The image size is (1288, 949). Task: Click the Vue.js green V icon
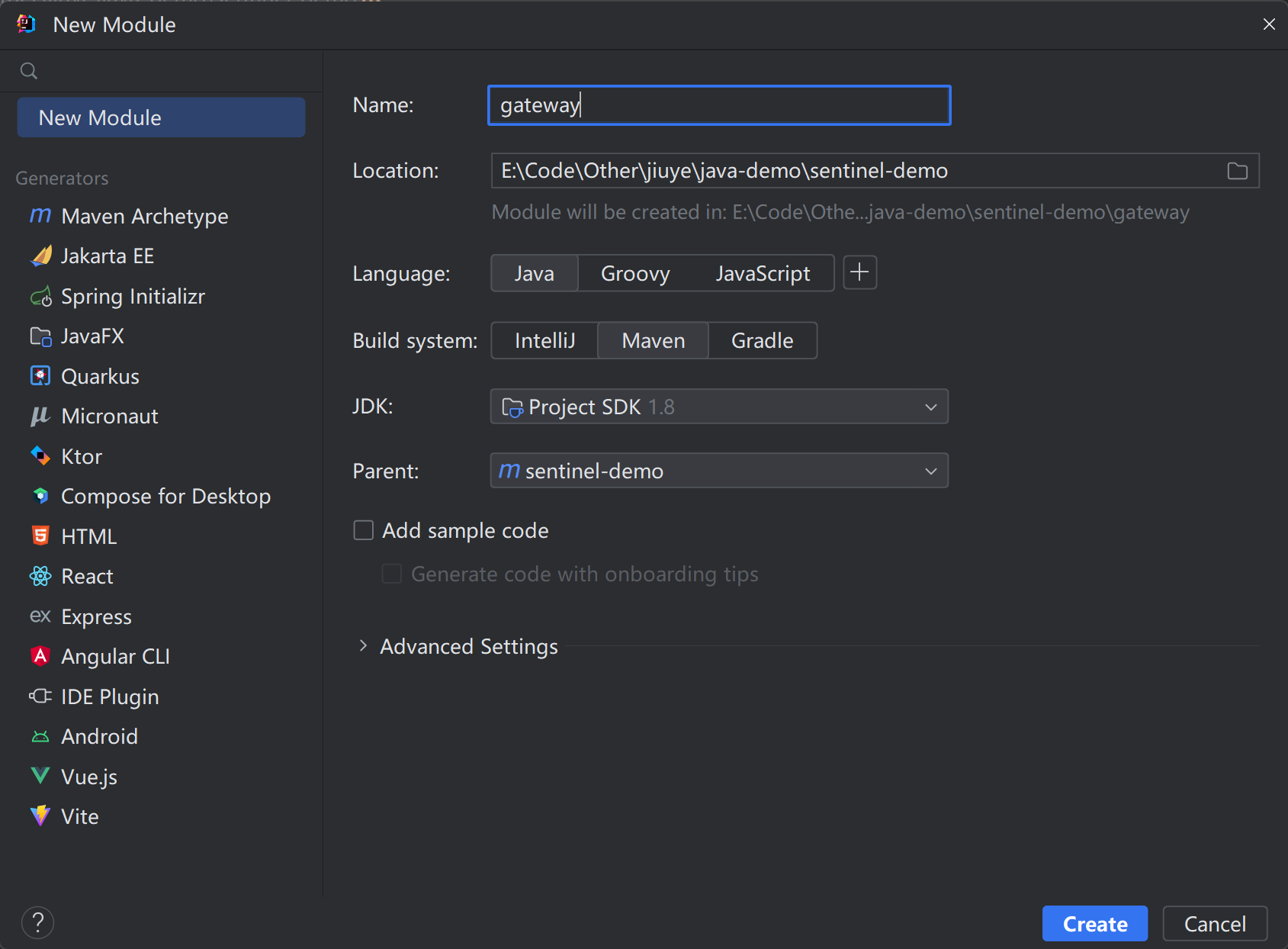tap(40, 776)
